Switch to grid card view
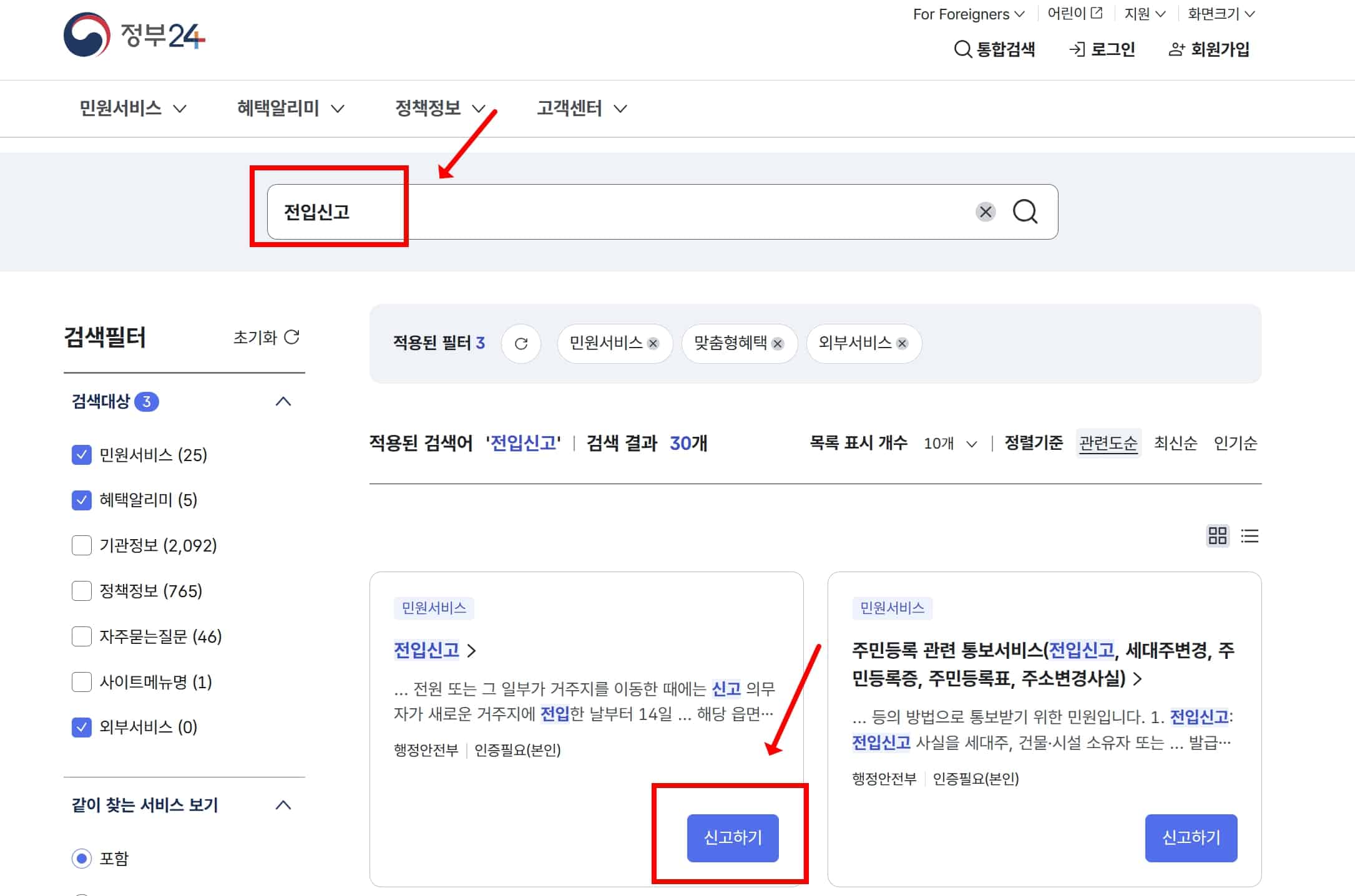The width and height of the screenshot is (1355, 896). (x=1218, y=535)
